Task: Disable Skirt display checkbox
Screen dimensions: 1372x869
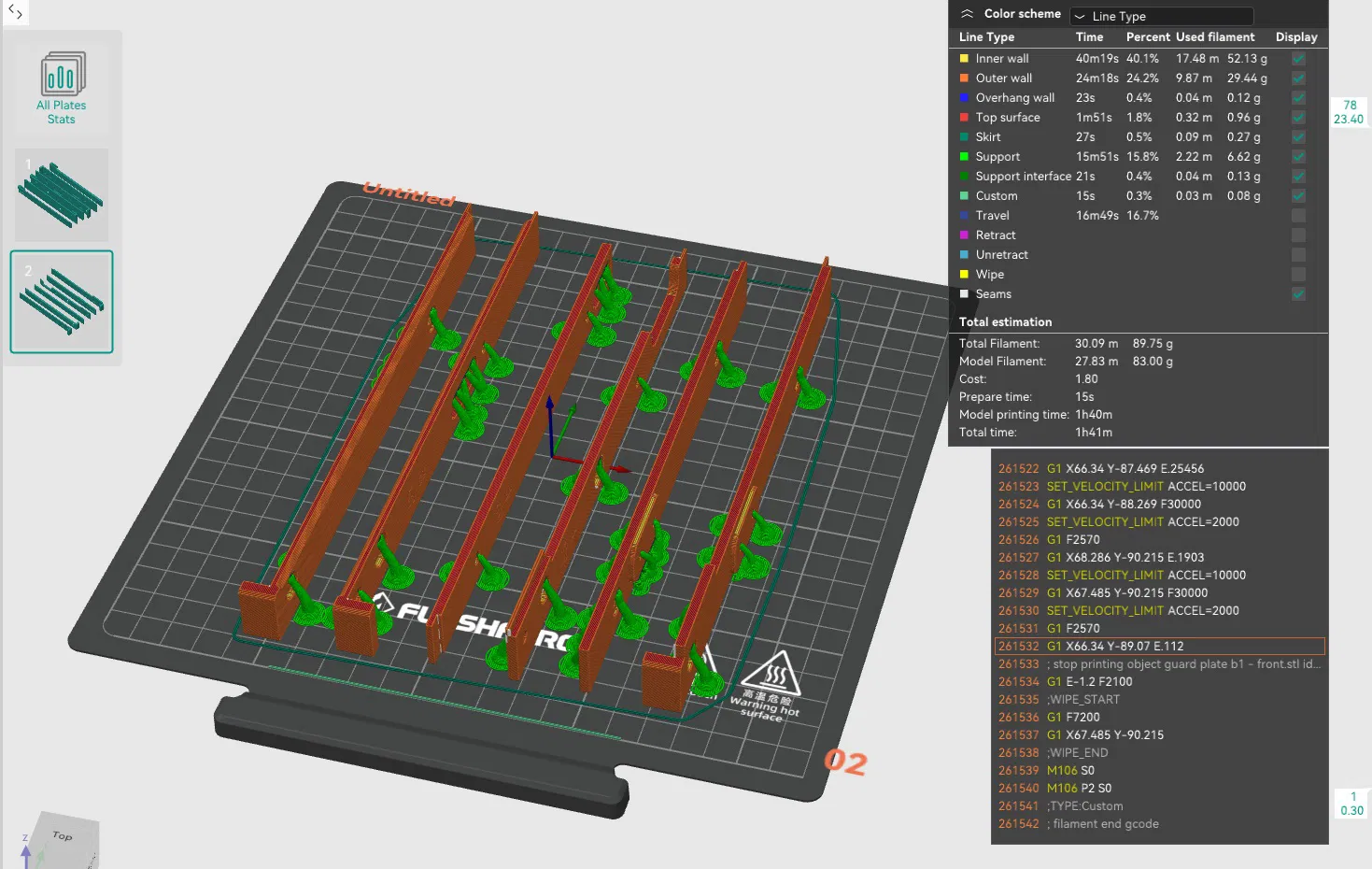Action: point(1298,137)
